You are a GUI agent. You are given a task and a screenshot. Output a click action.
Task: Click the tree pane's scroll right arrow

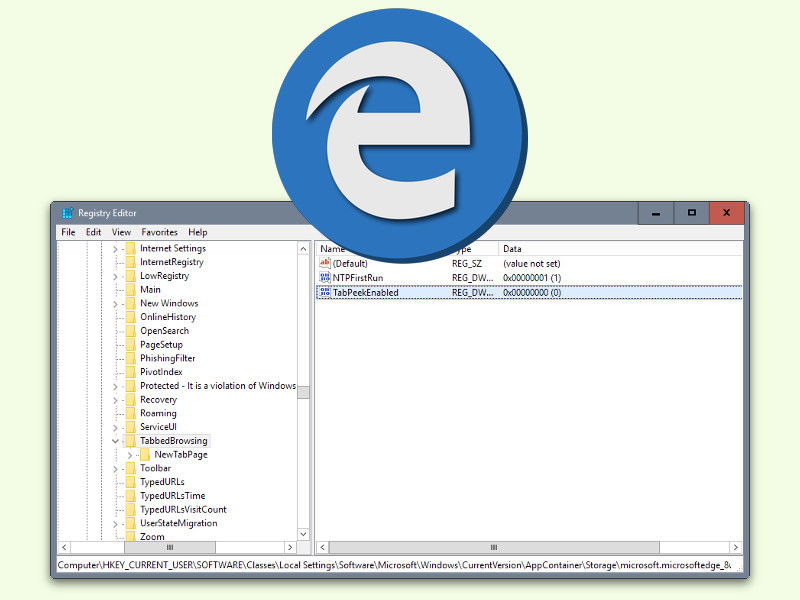(x=290, y=547)
